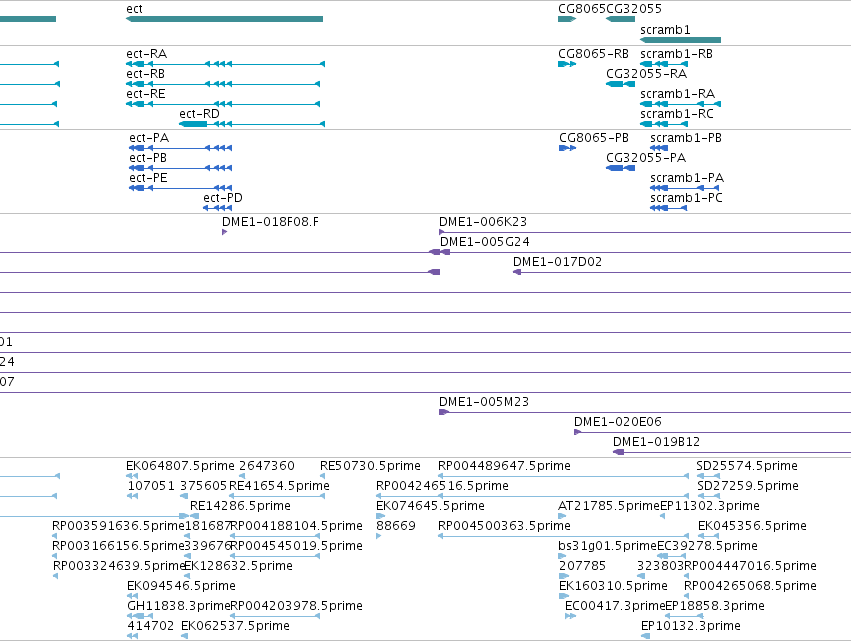Select RP003166156.5prime EST label
This screenshot has height=641, width=851.
[x=118, y=547]
